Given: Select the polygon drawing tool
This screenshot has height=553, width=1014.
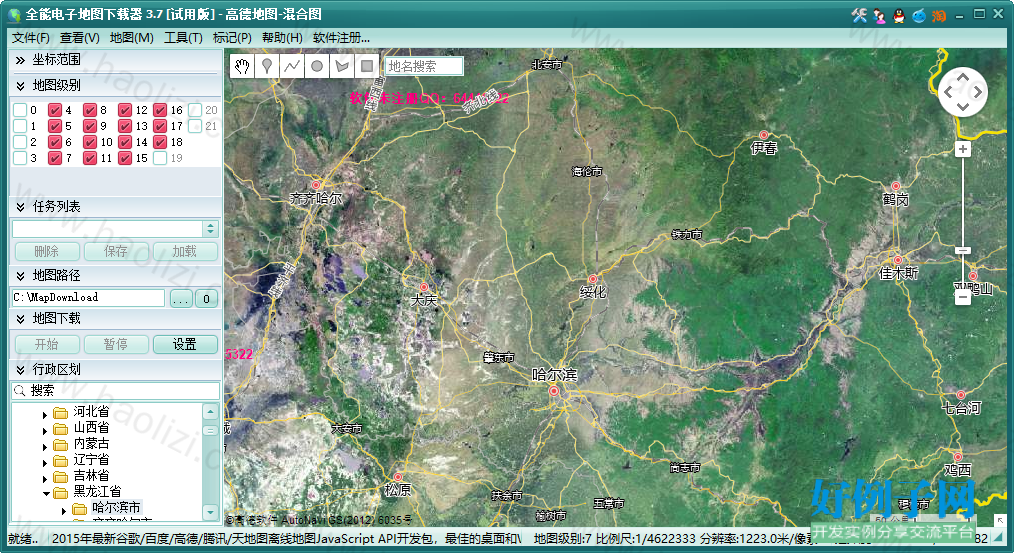Looking at the screenshot, I should pos(341,66).
